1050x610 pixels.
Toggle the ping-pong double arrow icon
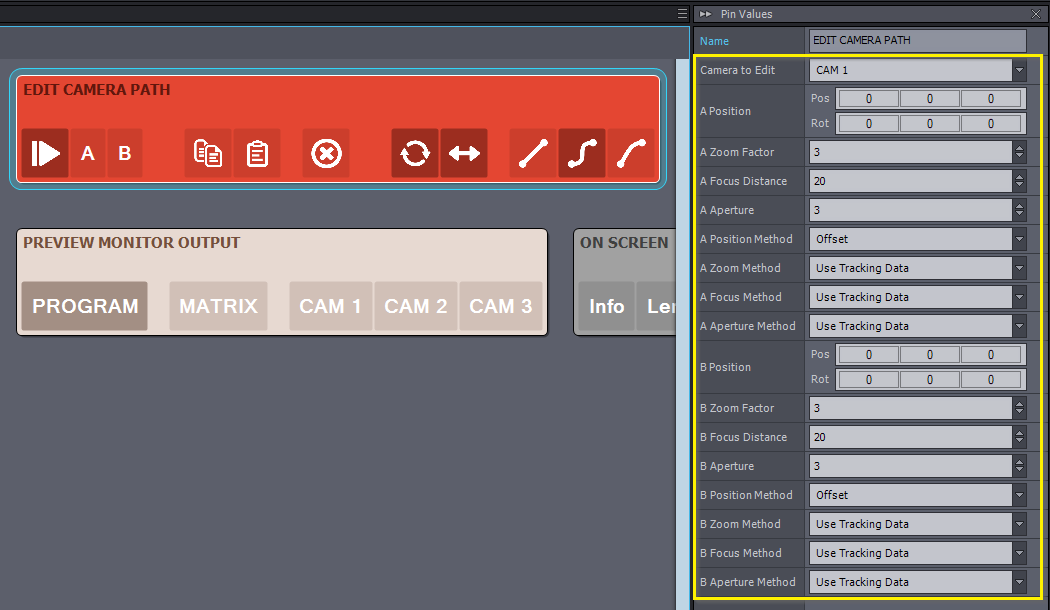[464, 153]
